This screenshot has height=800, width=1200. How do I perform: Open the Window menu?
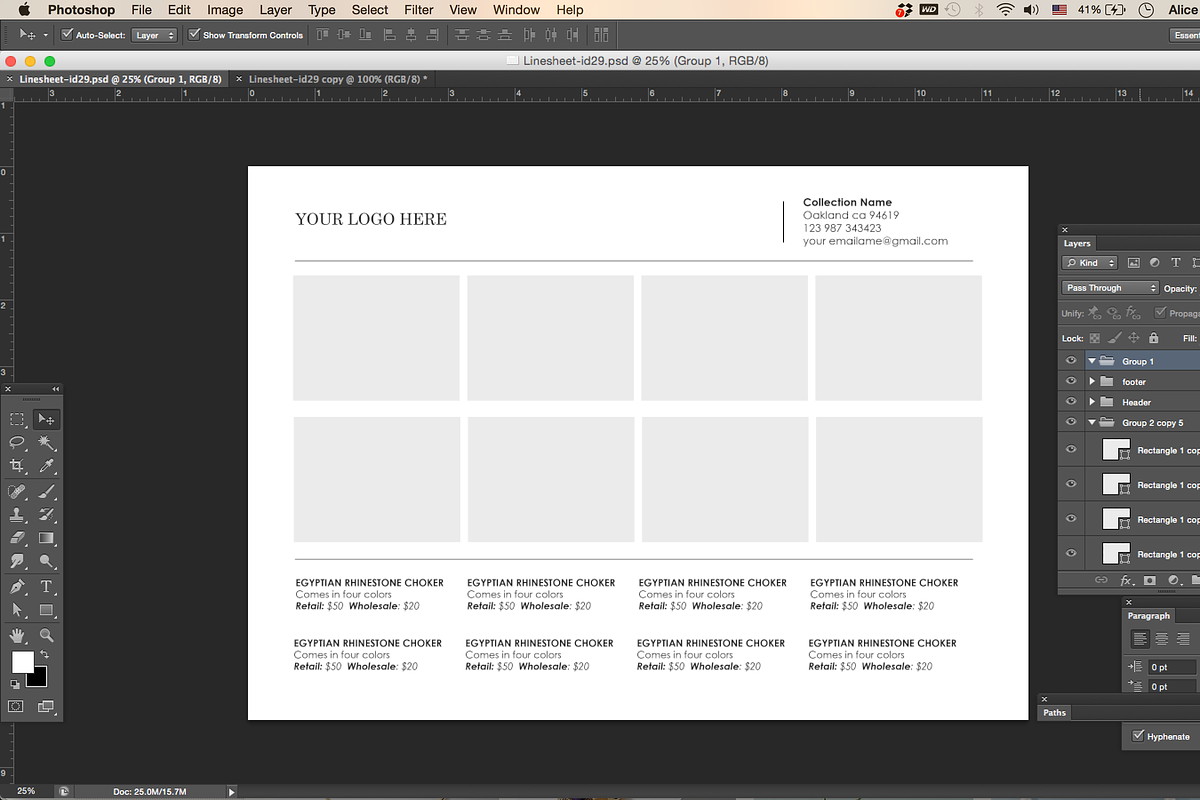click(517, 10)
